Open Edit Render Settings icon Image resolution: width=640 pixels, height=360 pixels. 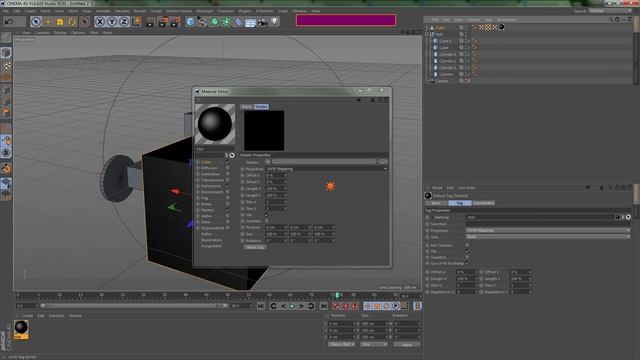coord(175,22)
